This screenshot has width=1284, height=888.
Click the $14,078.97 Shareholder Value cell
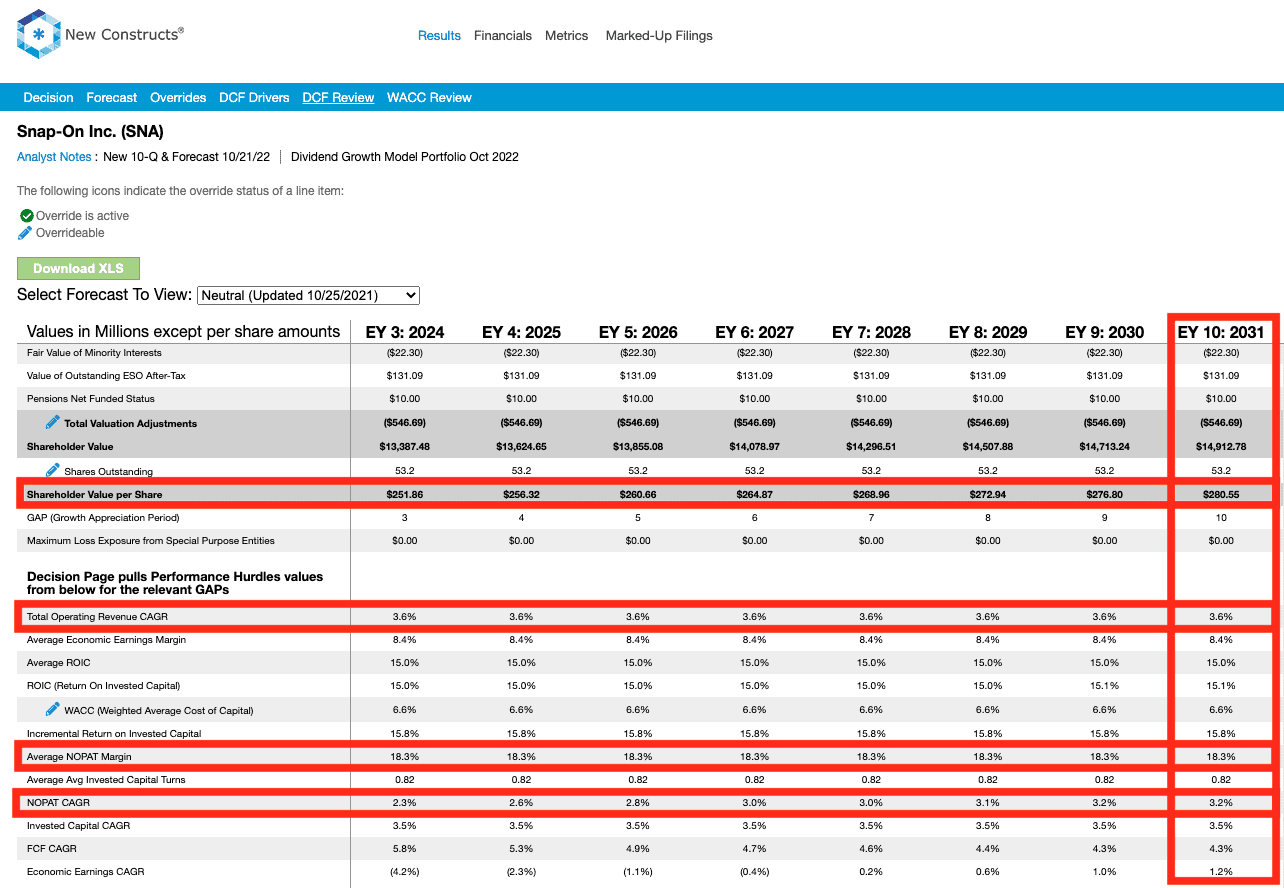coord(754,447)
